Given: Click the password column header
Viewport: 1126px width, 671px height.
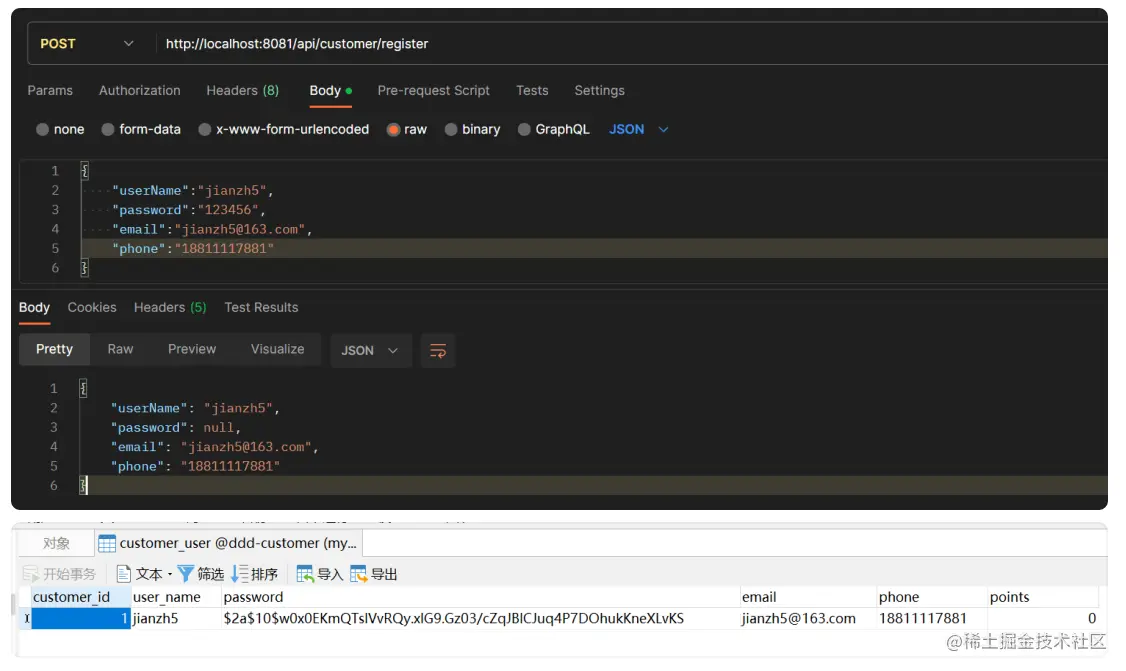Looking at the screenshot, I should [x=480, y=597].
